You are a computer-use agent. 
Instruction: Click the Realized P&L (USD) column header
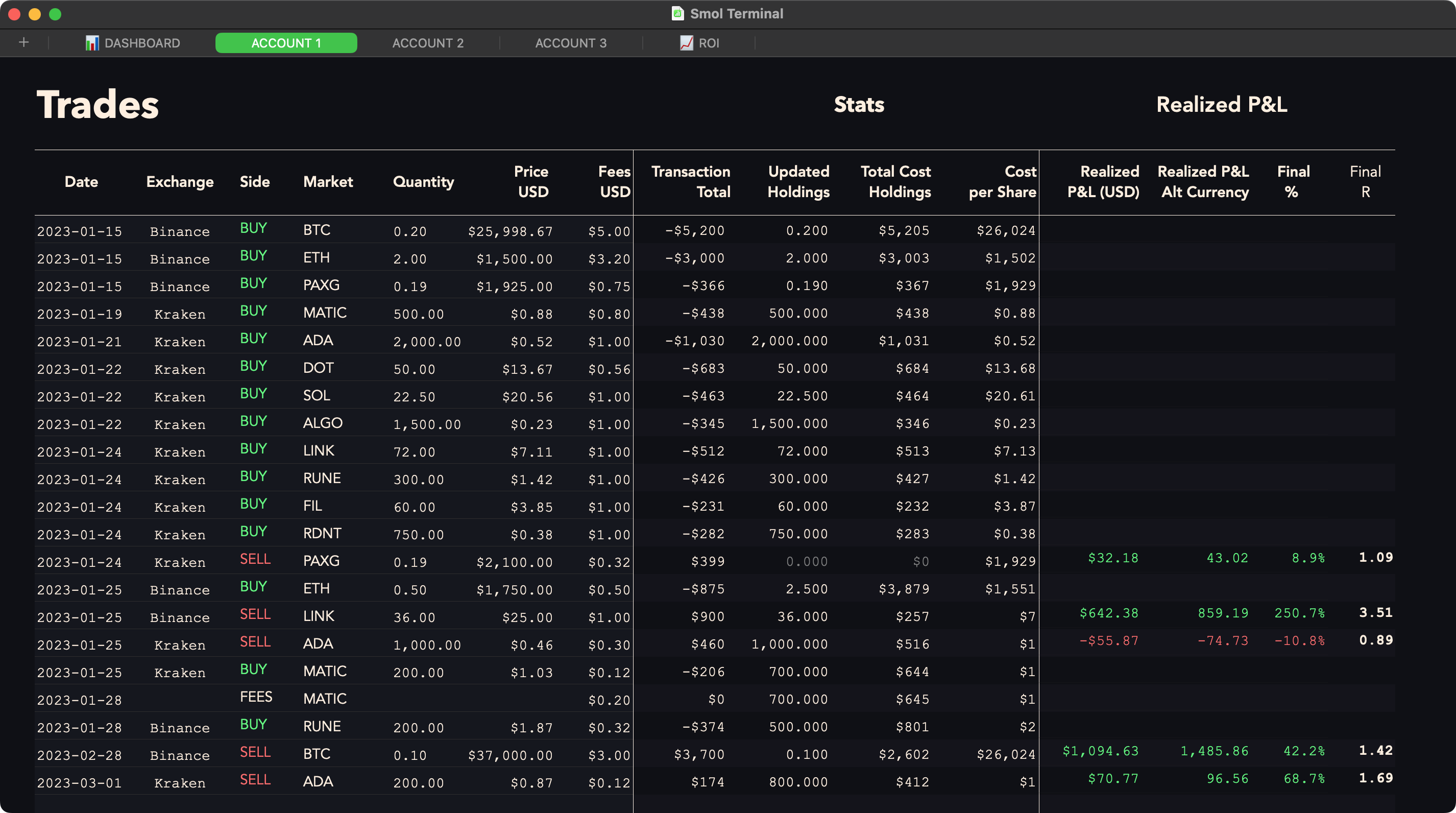[1103, 181]
